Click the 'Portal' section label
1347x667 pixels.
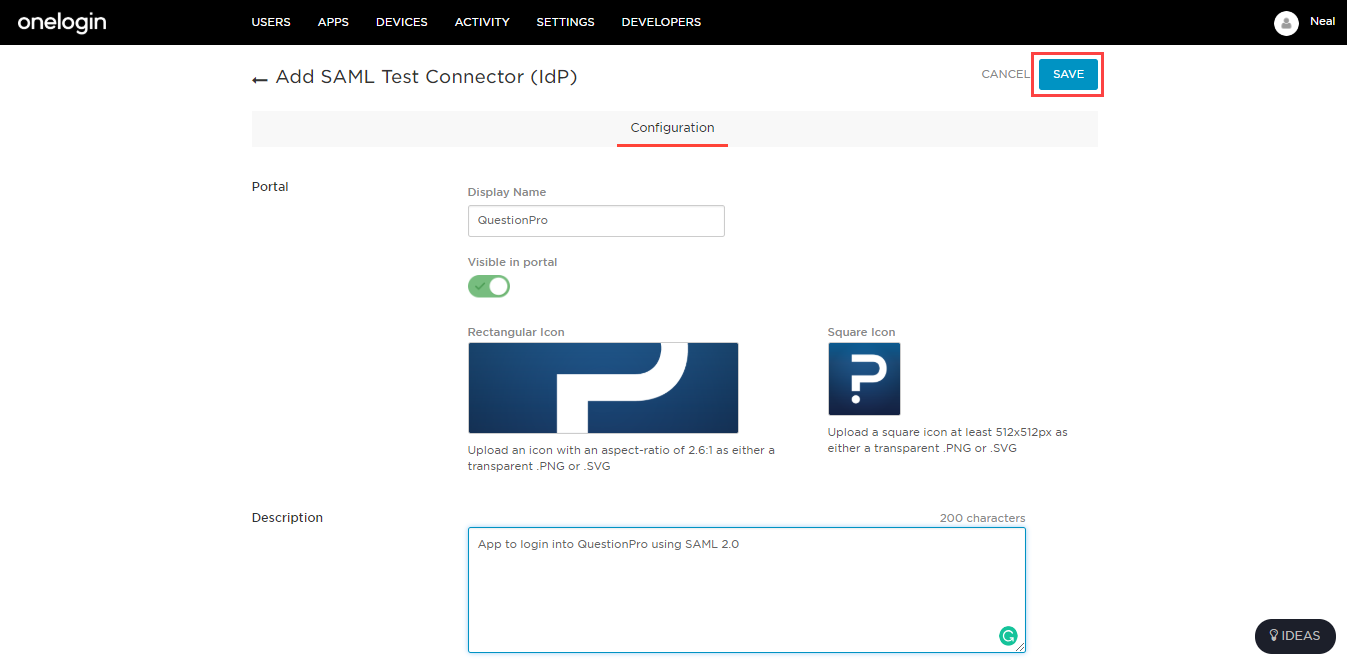click(x=270, y=187)
